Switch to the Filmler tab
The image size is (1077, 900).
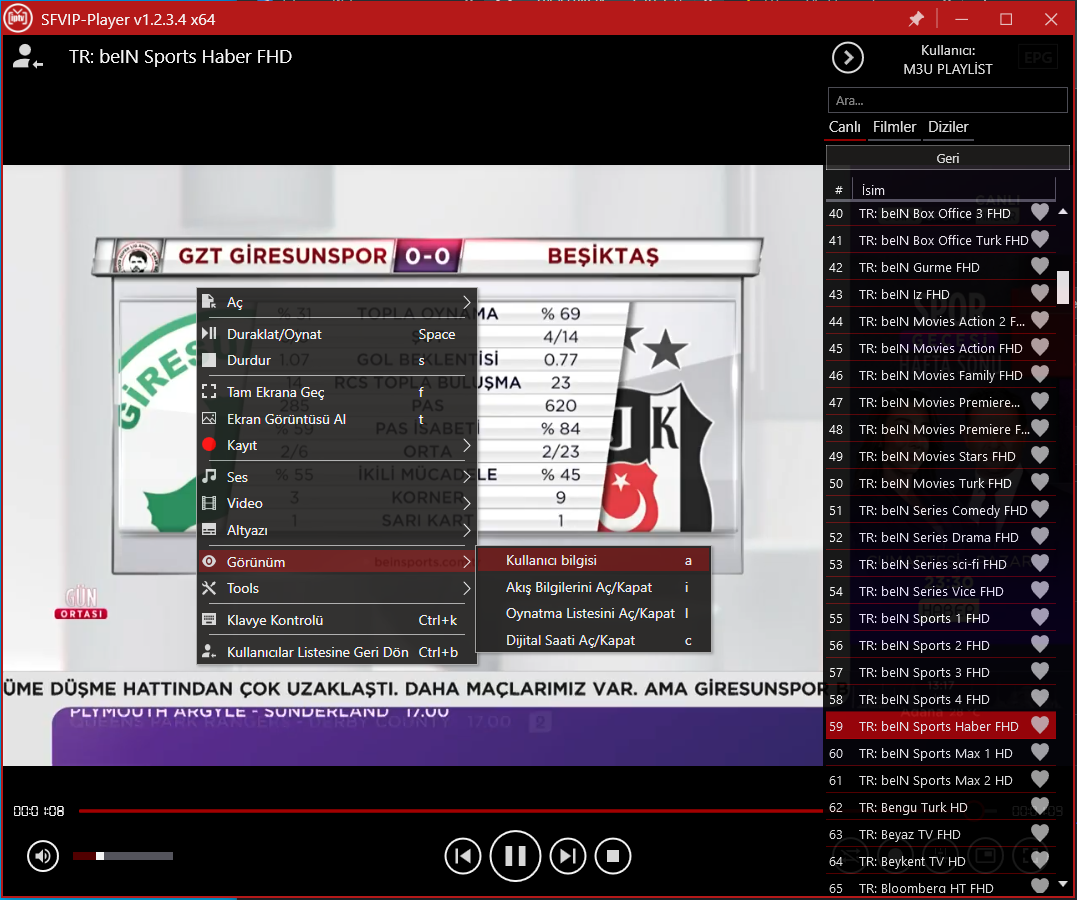click(894, 127)
